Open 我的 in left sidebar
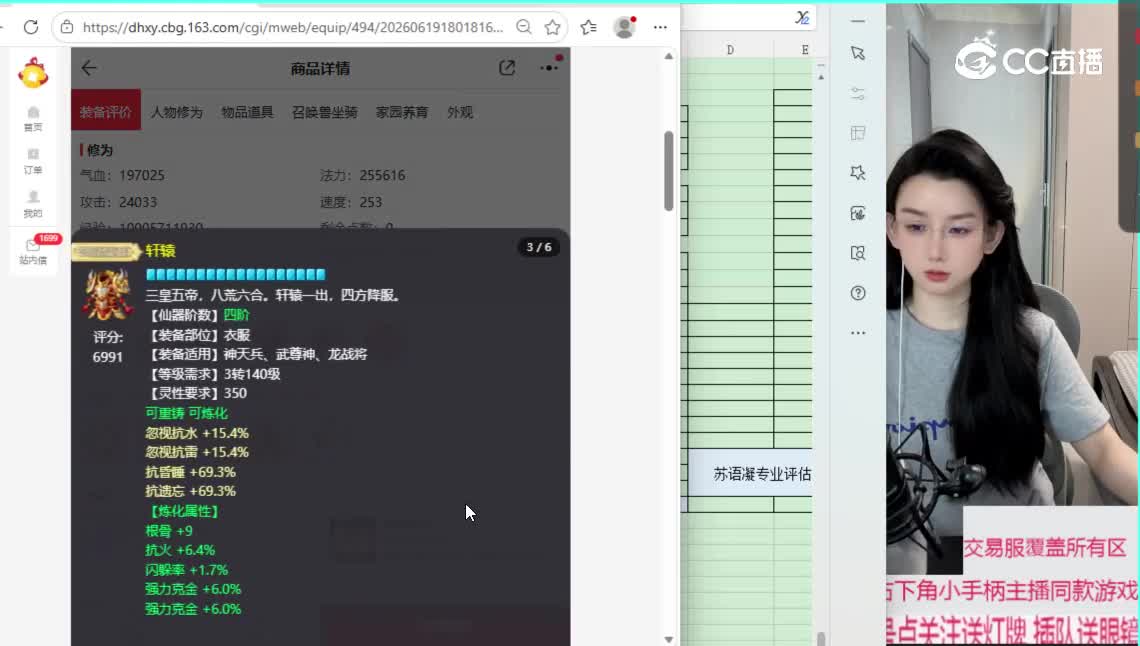The image size is (1140, 646). pyautogui.click(x=33, y=204)
